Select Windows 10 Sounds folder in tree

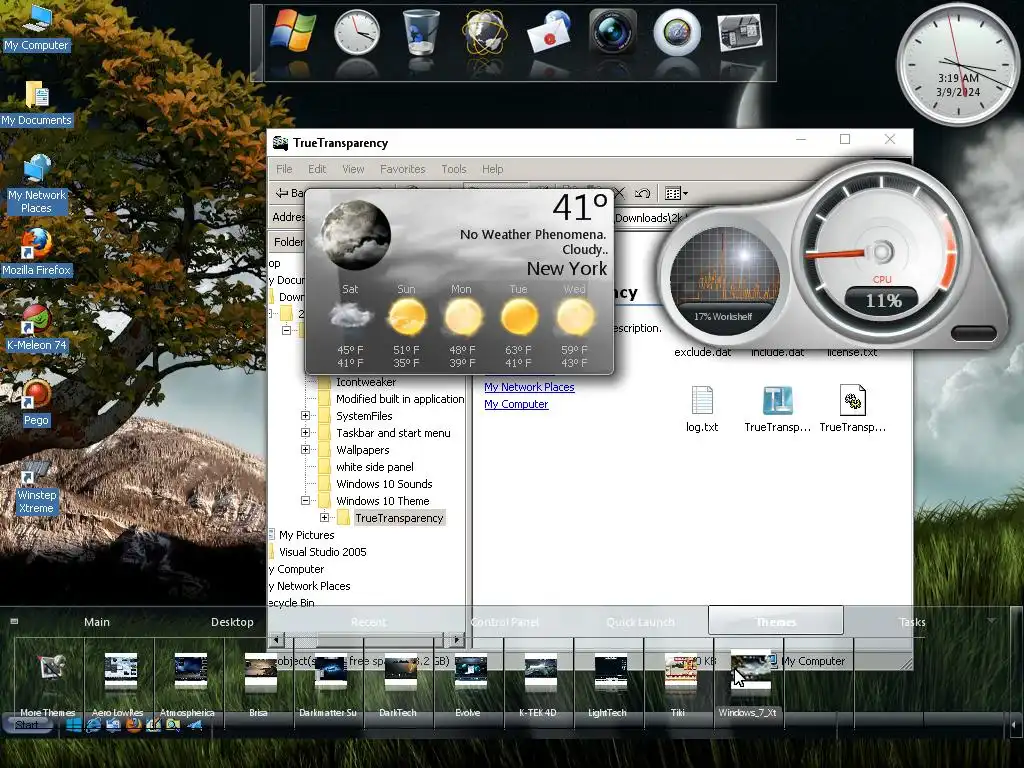pyautogui.click(x=384, y=484)
